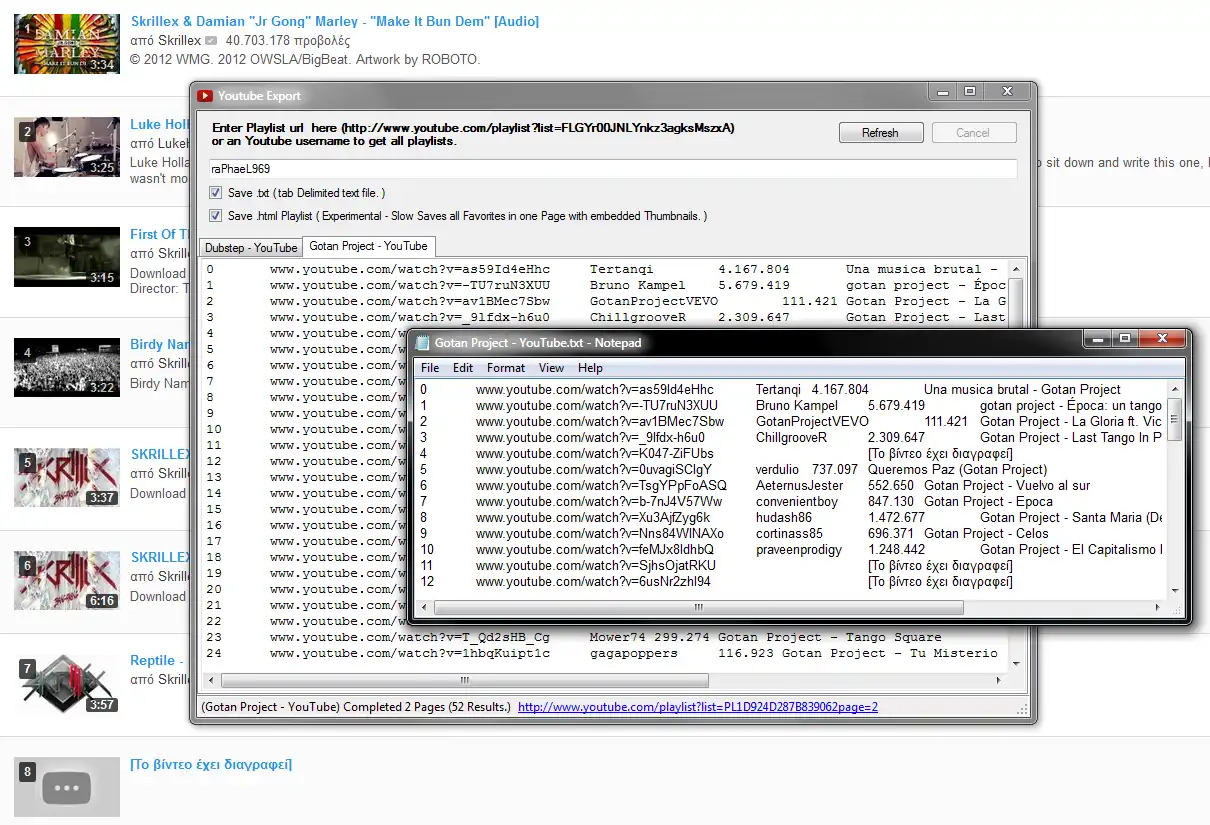1210x825 pixels.
Task: Click the Make It Bun Dem thumbnail
Action: pyautogui.click(x=67, y=43)
